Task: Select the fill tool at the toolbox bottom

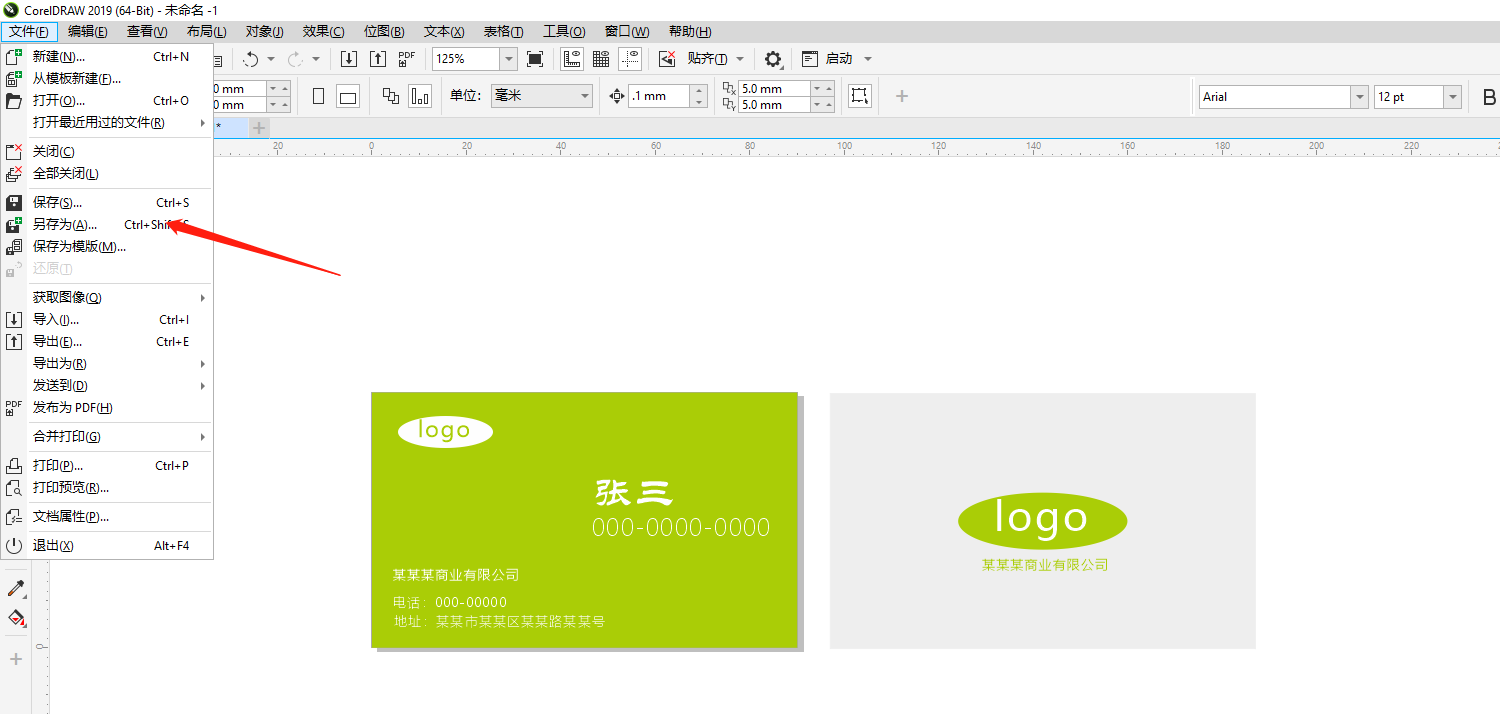Action: pyautogui.click(x=15, y=618)
